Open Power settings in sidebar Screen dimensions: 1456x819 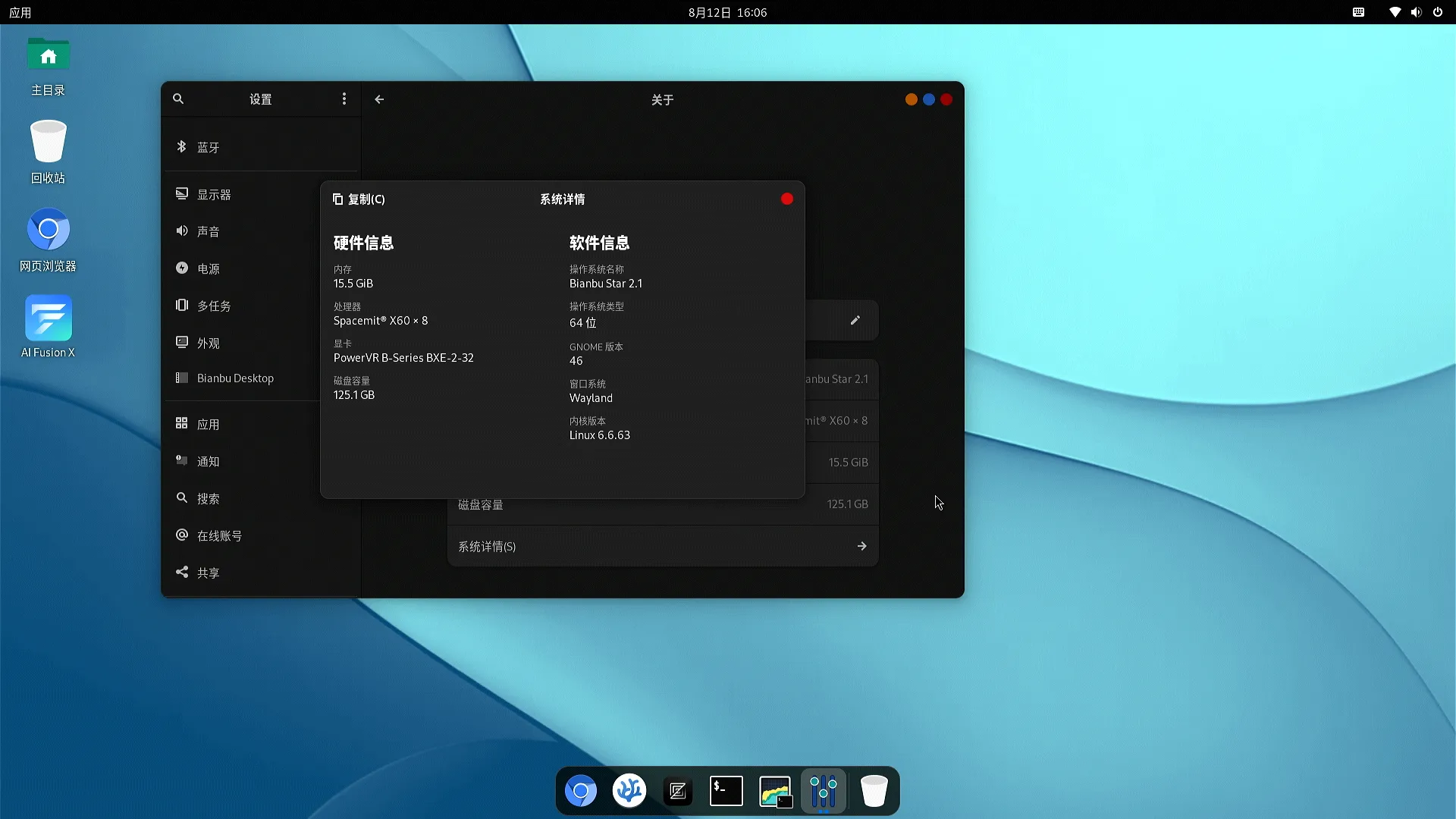click(208, 268)
